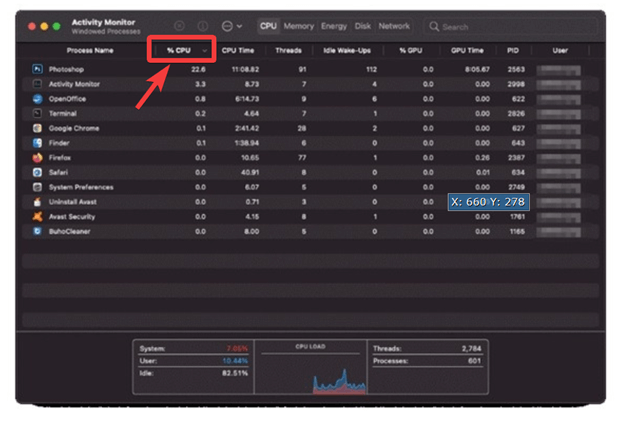This screenshot has height=424, width=624.
Task: Select the Terminal process name
Action: (63, 113)
